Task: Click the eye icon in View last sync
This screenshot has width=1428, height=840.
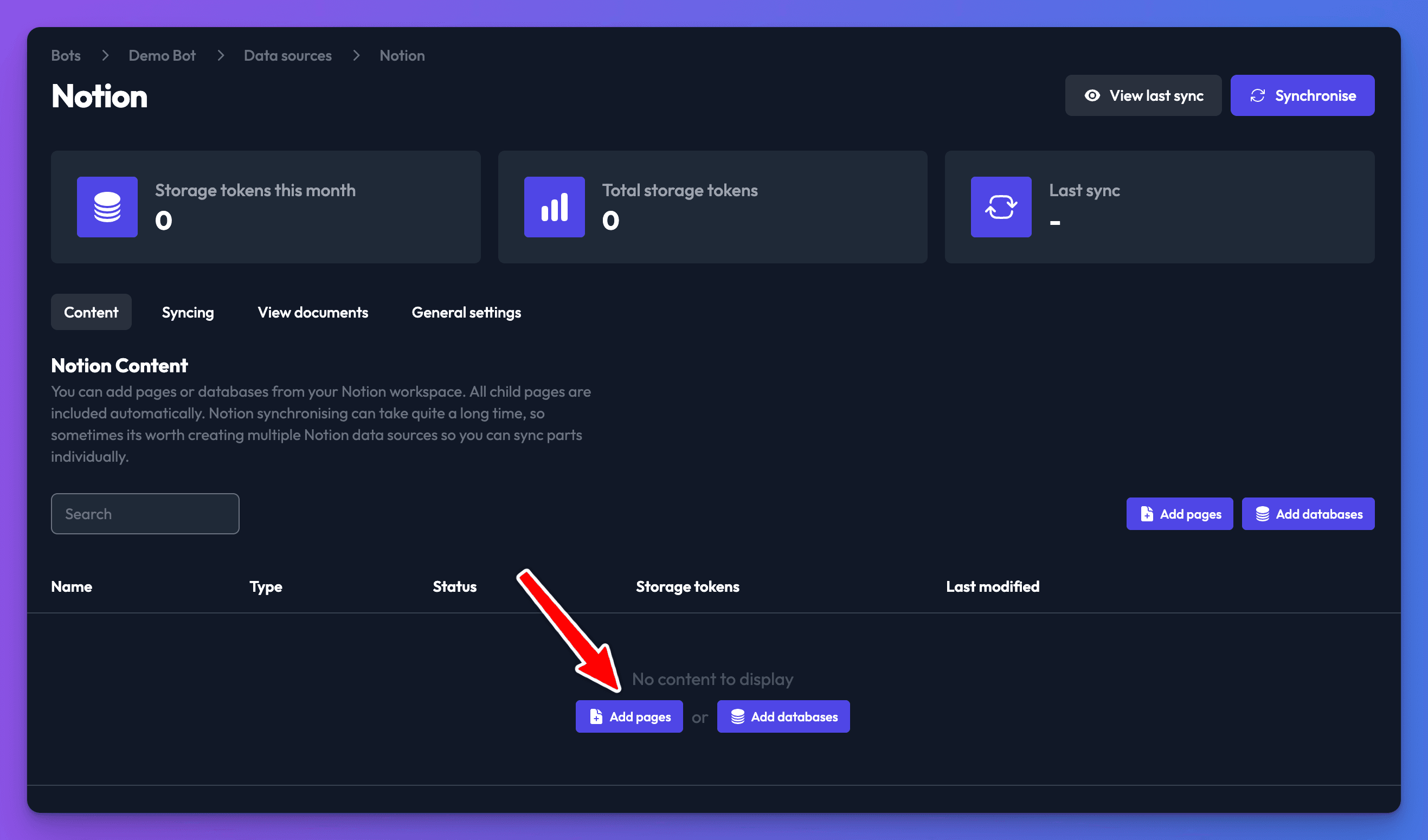Action: [1092, 96]
